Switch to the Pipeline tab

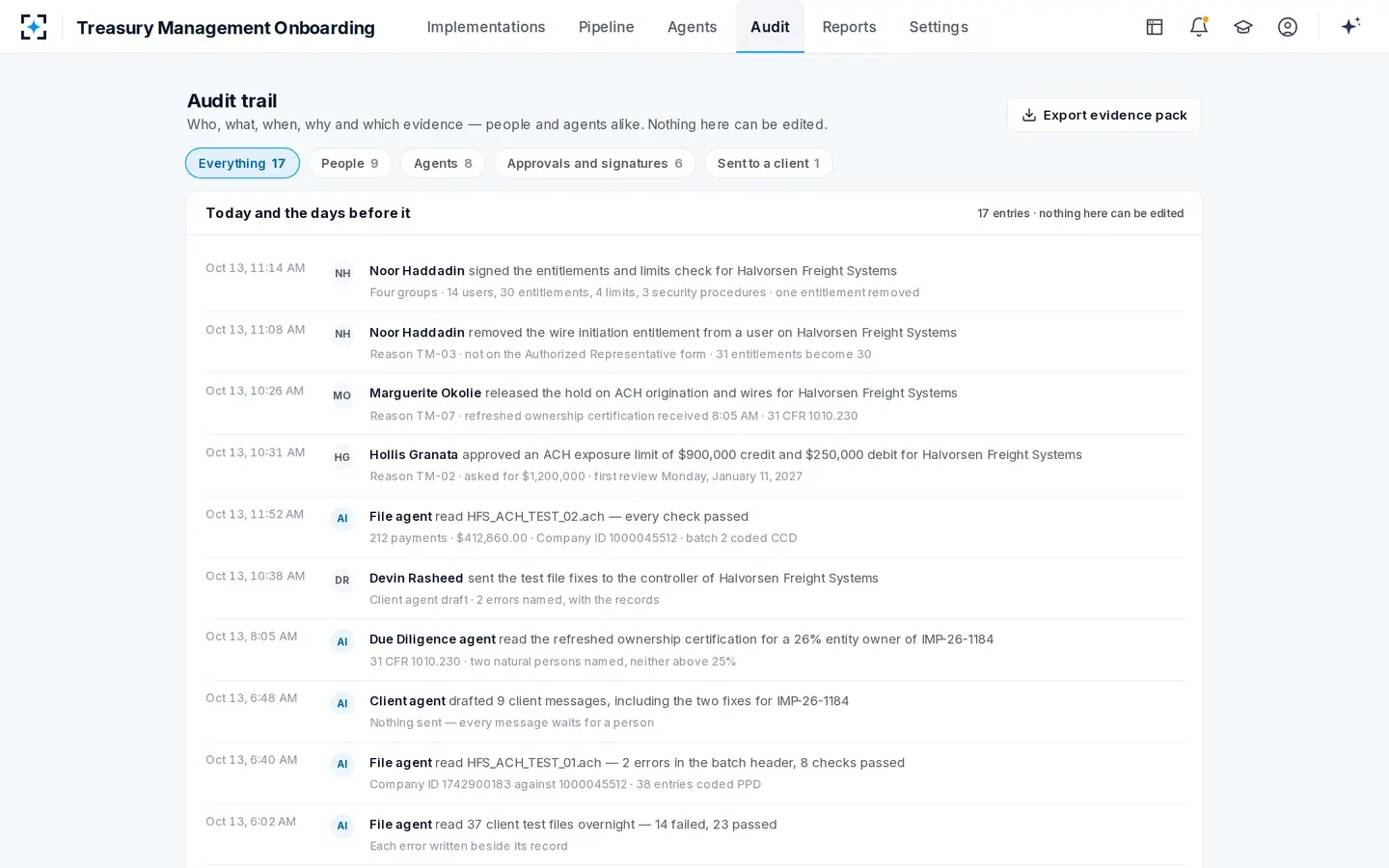607,27
